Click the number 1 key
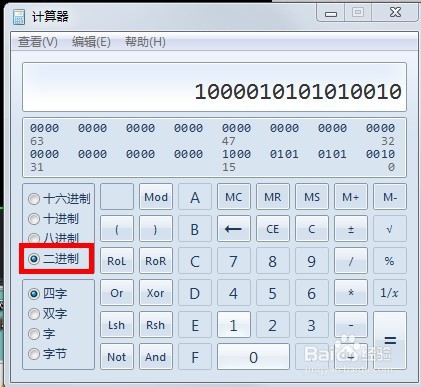 (234, 325)
